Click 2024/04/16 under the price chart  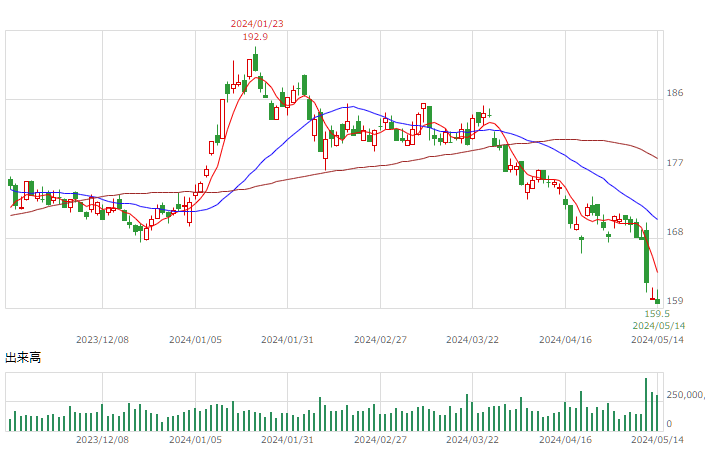click(x=565, y=340)
